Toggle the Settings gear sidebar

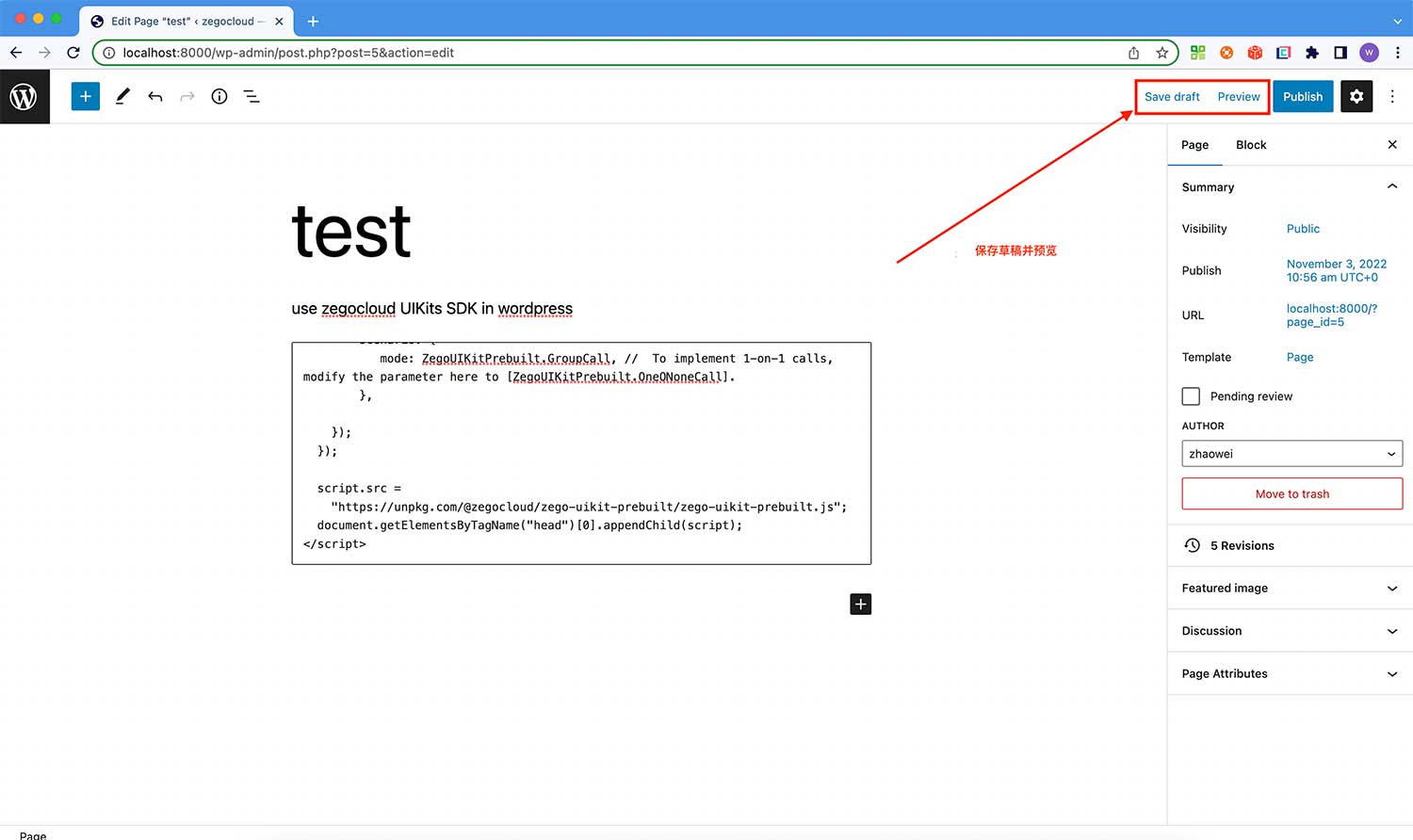[1356, 96]
